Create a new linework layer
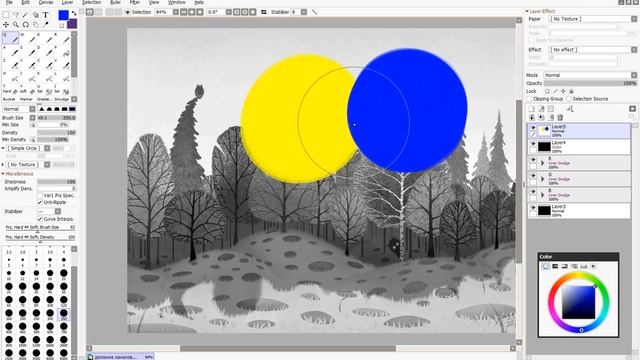 pyautogui.click(x=541, y=109)
